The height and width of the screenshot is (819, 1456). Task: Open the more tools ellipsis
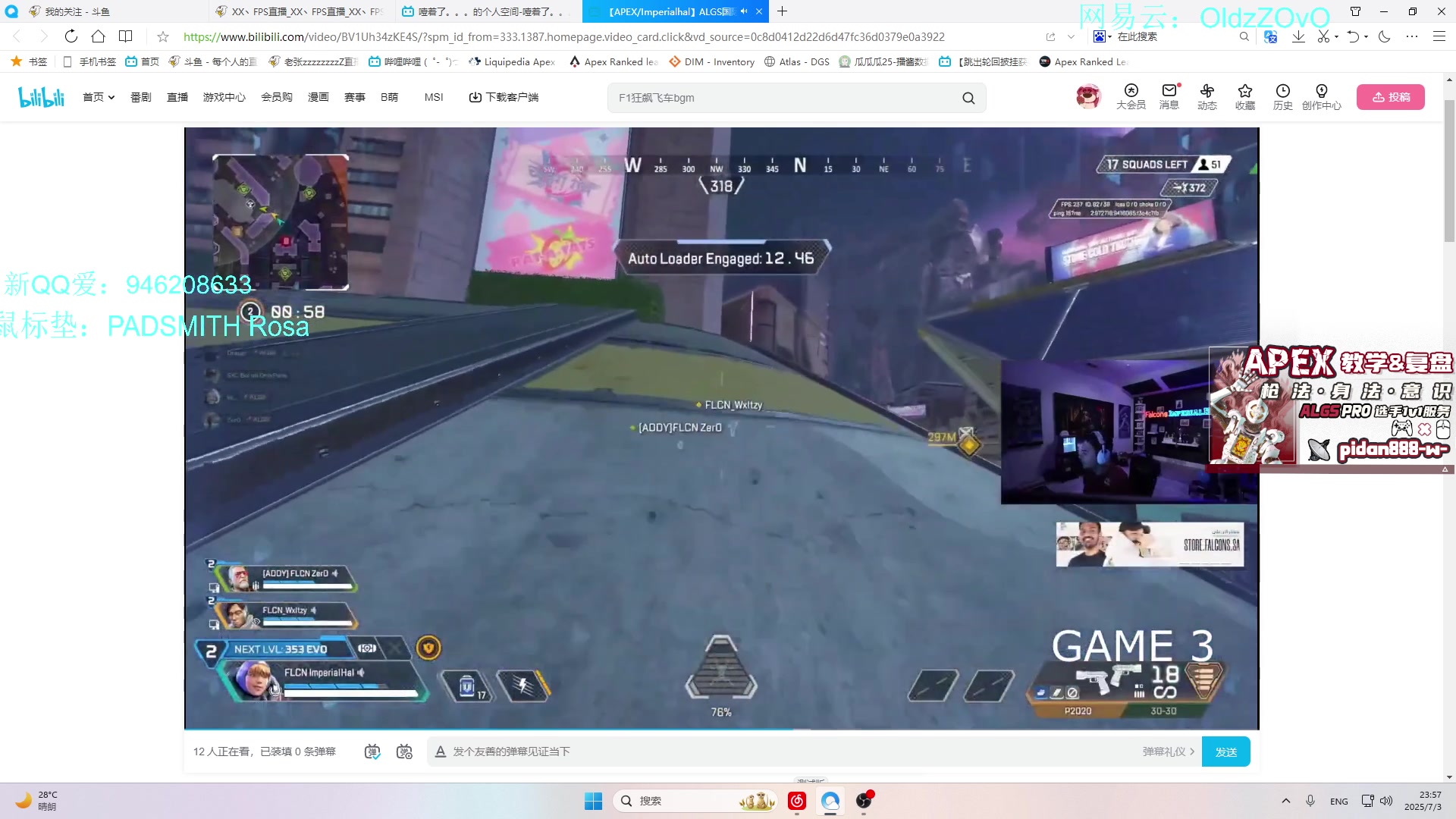1411,36
